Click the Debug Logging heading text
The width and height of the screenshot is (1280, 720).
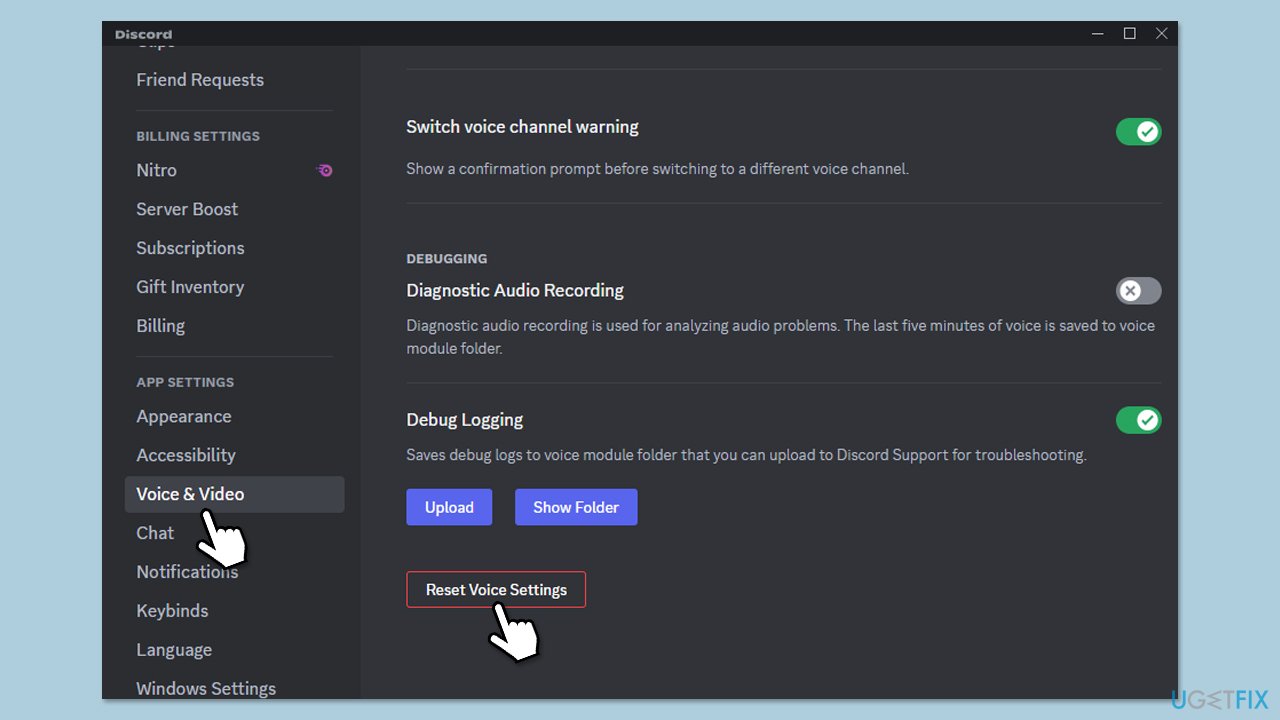(465, 420)
